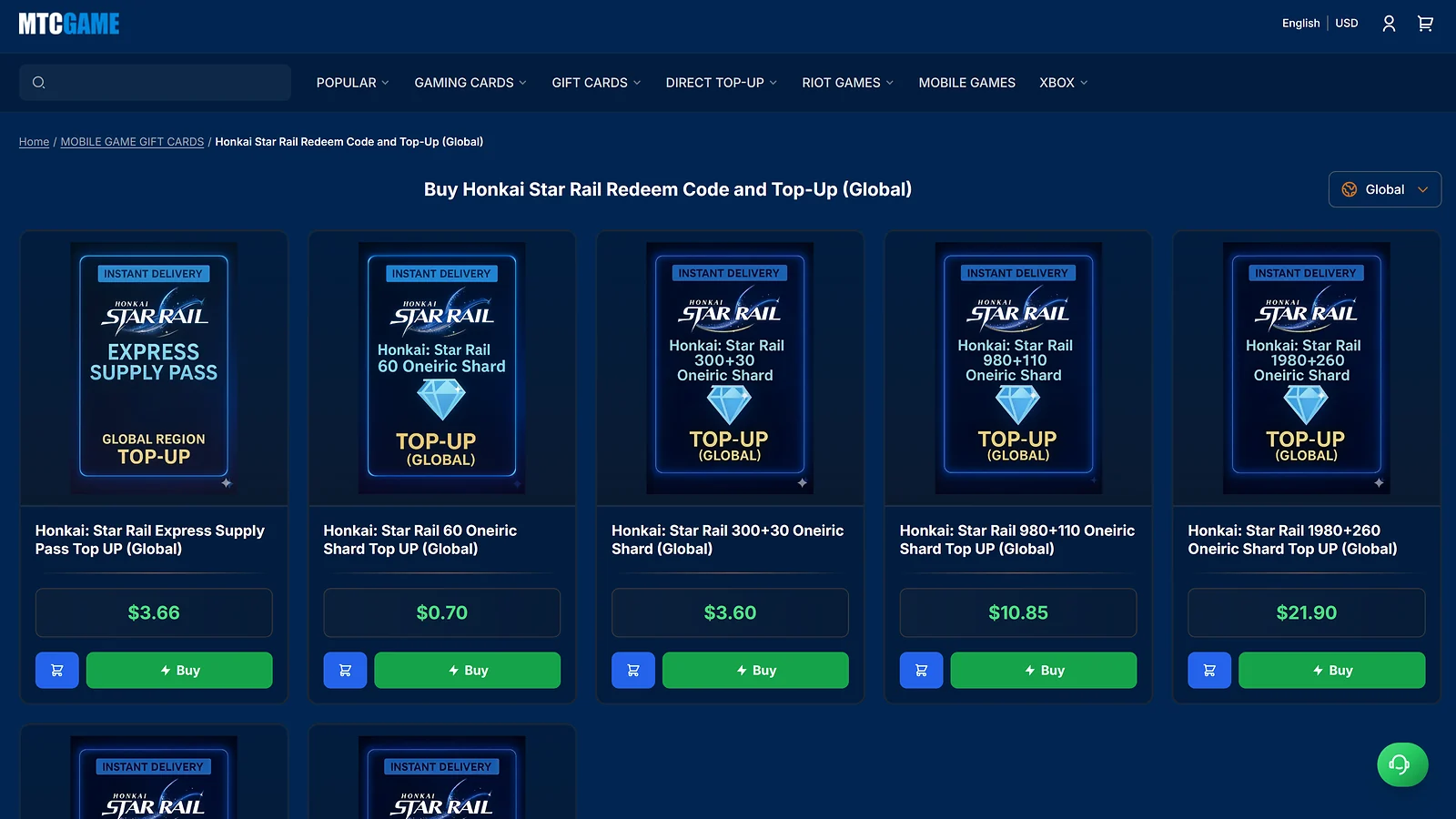1456x819 pixels.
Task: Expand the POPULAR menu
Action: click(x=353, y=83)
